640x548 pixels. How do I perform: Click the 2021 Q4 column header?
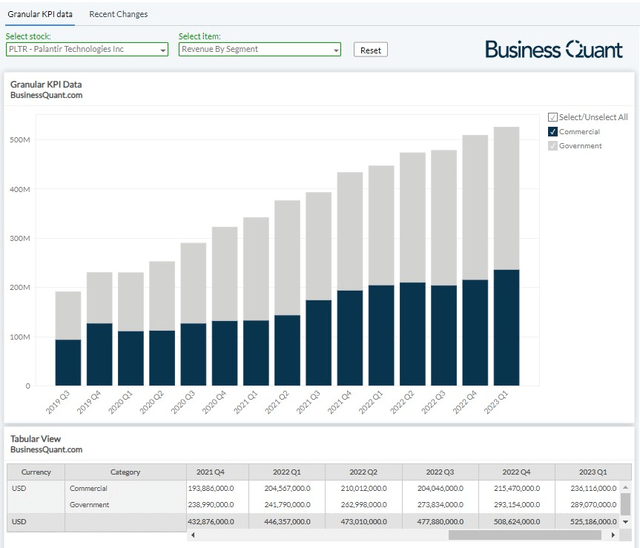click(218, 472)
